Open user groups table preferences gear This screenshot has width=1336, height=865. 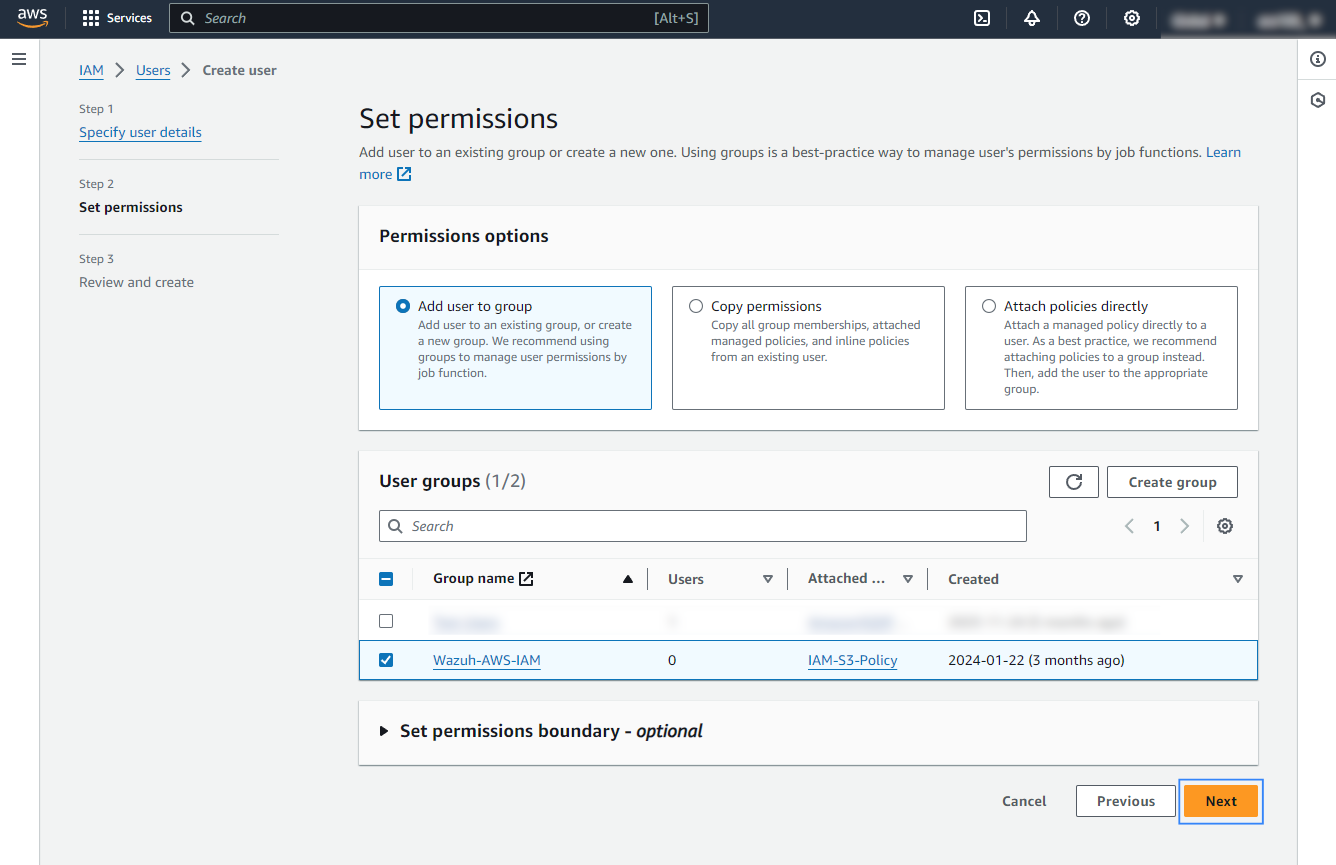[x=1225, y=526]
